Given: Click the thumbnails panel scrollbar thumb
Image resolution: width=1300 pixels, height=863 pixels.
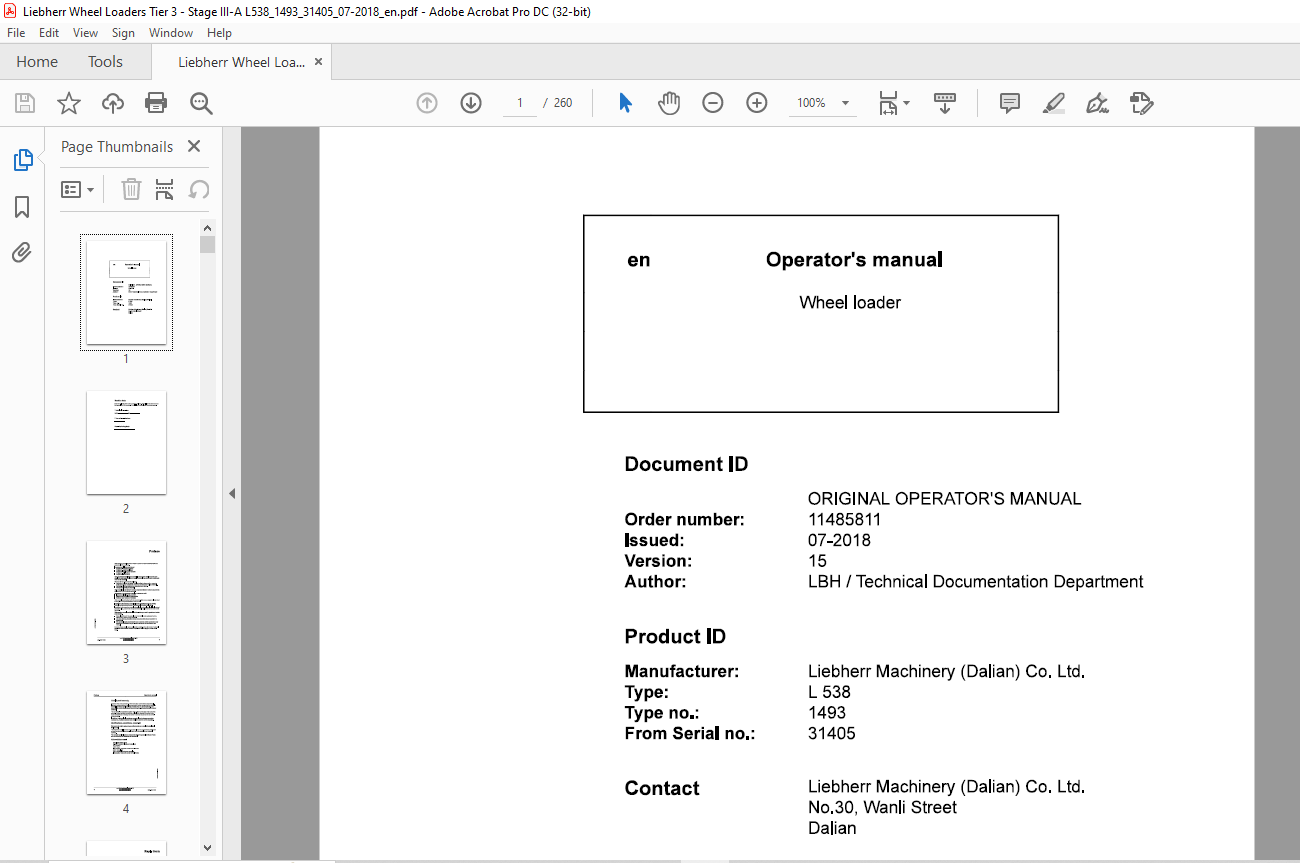Looking at the screenshot, I should point(207,244).
